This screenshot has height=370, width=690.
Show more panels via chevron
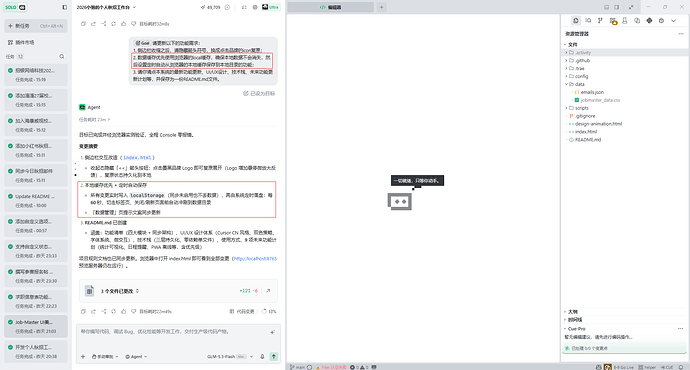click(x=673, y=21)
